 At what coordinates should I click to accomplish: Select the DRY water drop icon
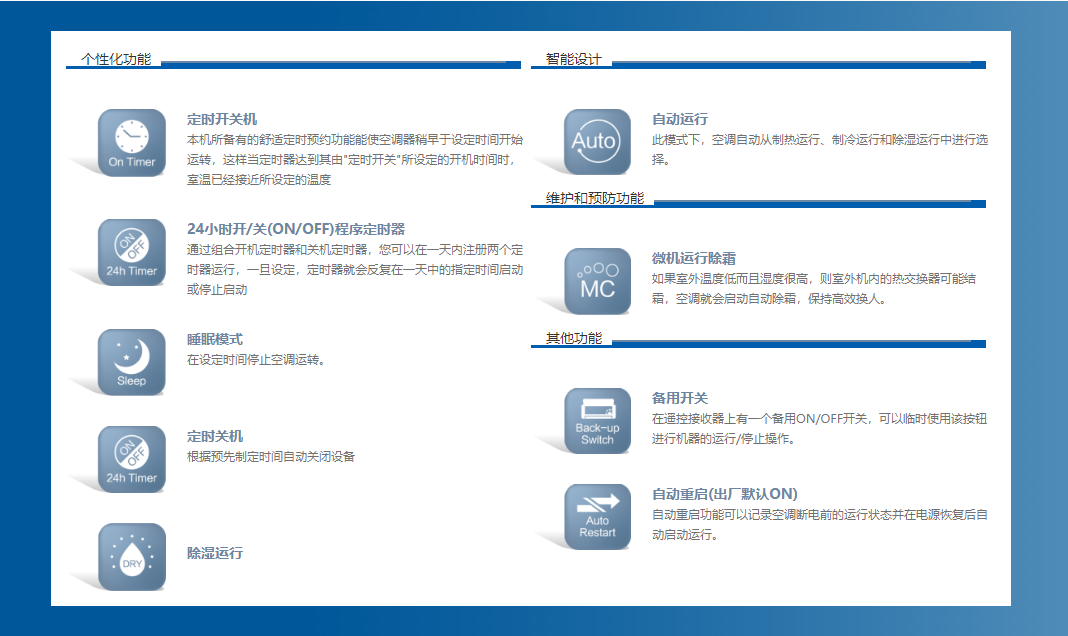[x=131, y=557]
